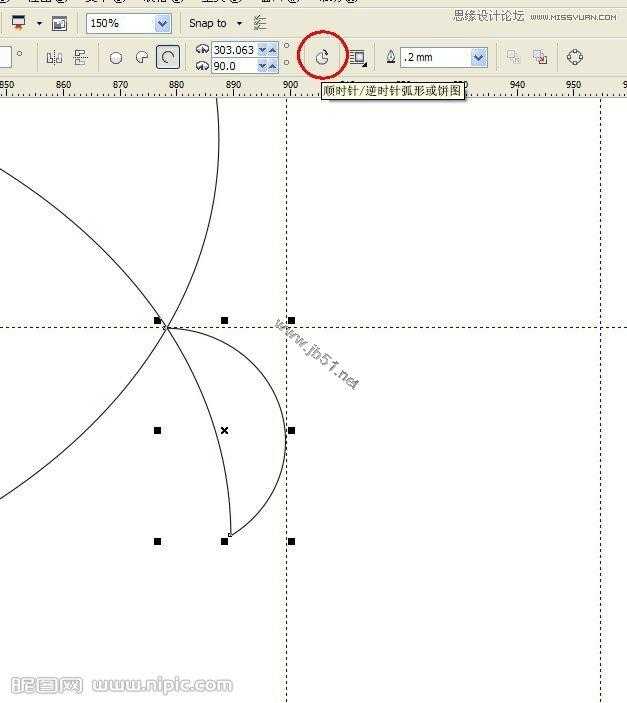
Task: Decrease the starting angle 303.063 value
Action: pyautogui.click(x=262, y=50)
